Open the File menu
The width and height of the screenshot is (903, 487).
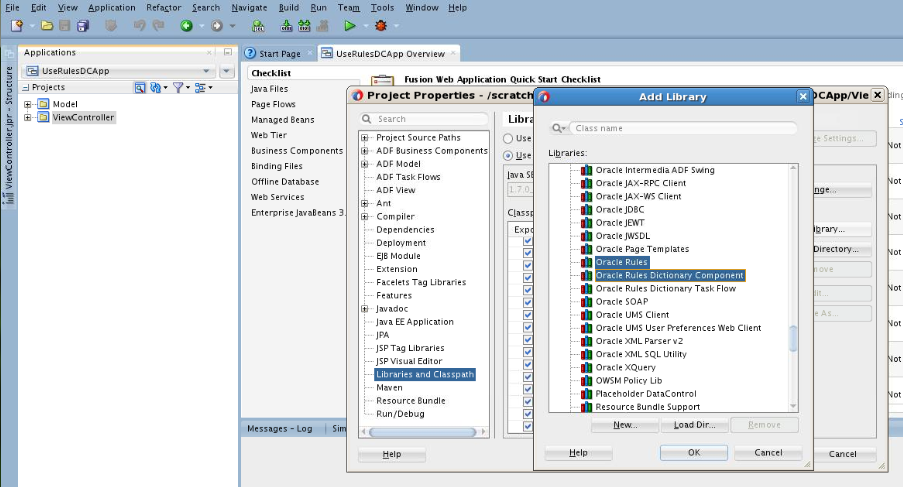click(x=12, y=7)
